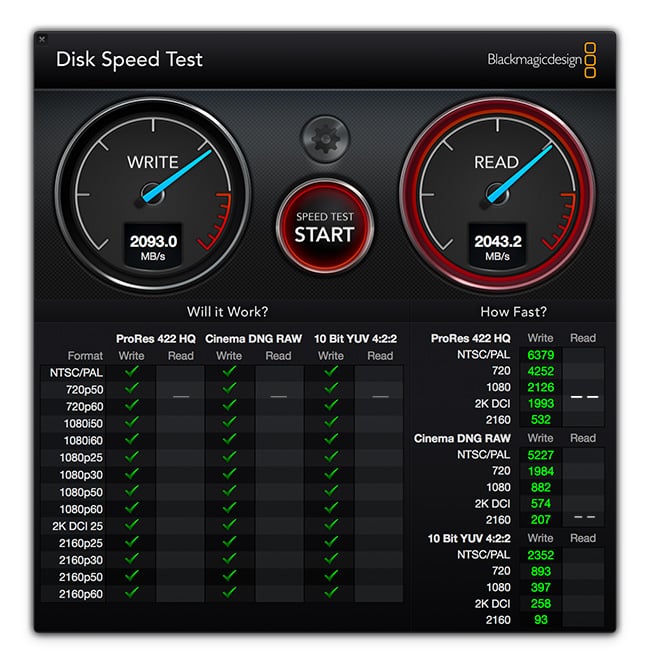Click ProRes write checkmark for 2K DCI 25
The image size is (650, 670).
coord(132,525)
